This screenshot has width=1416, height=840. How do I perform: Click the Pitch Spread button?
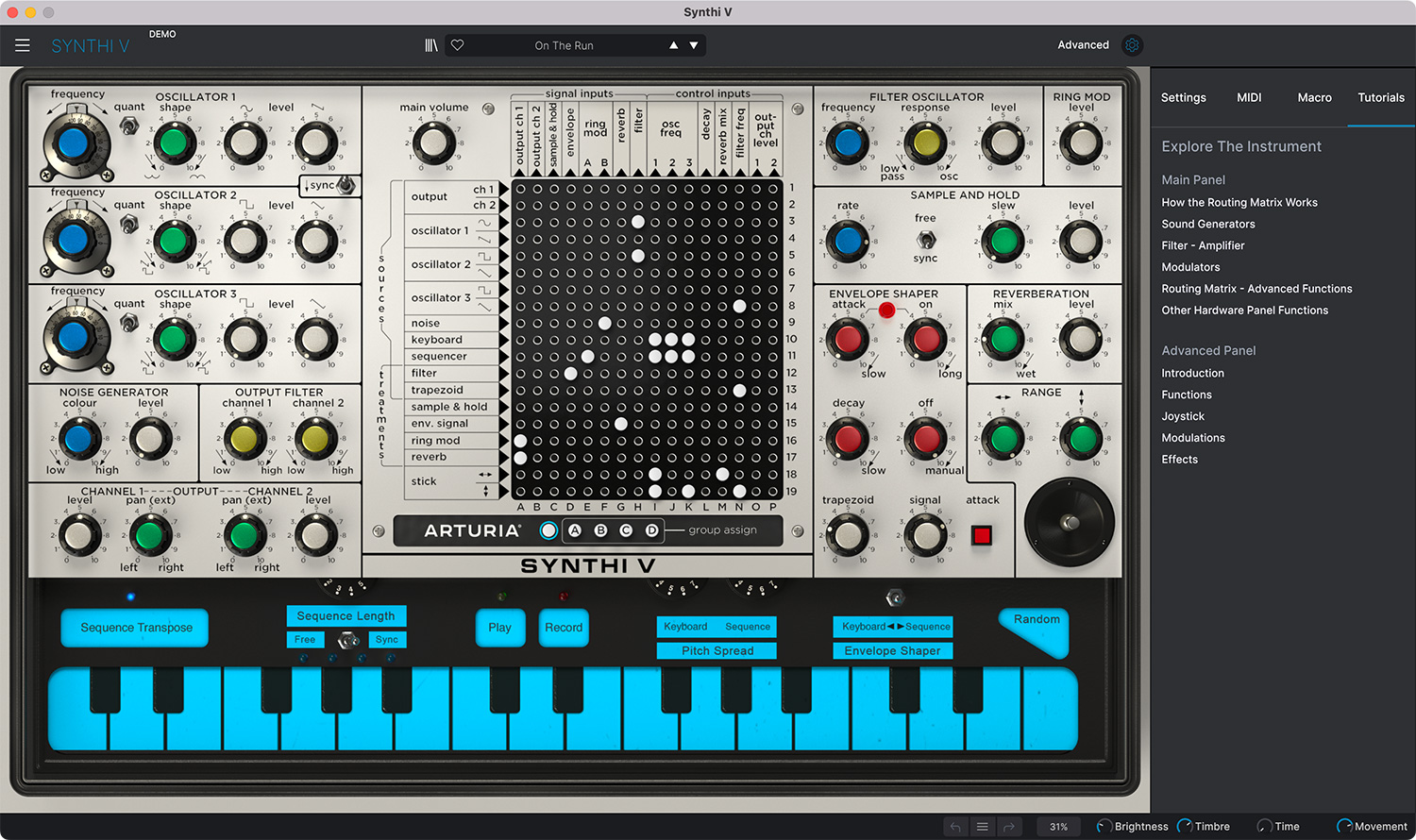[x=717, y=651]
